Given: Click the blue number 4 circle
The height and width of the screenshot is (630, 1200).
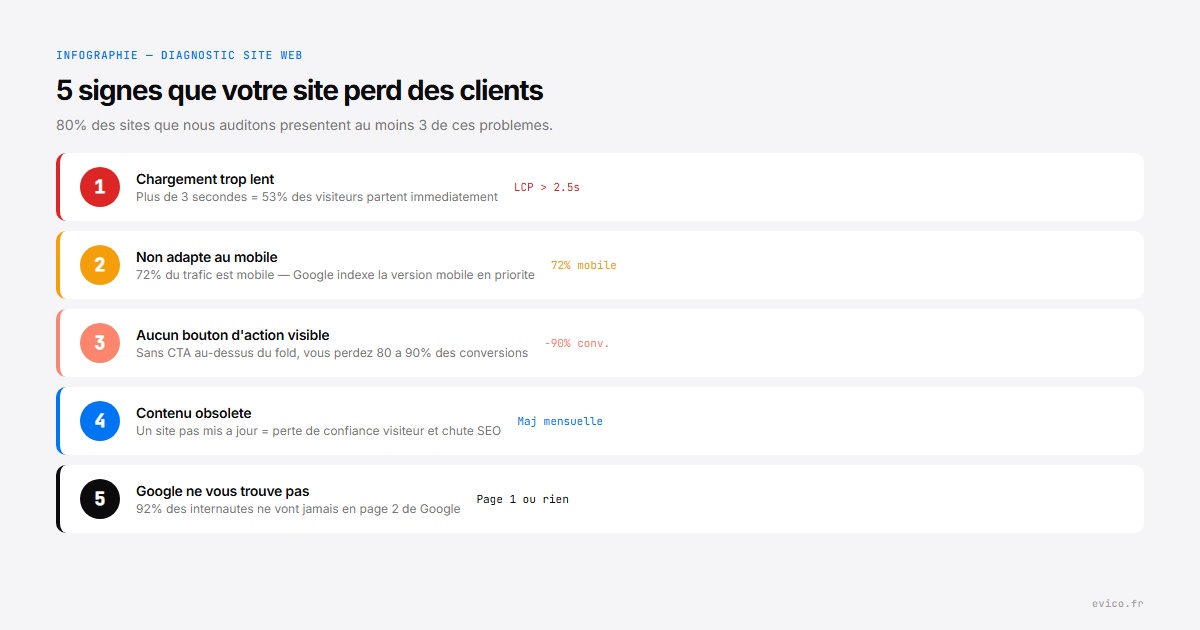Looking at the screenshot, I should tap(100, 421).
